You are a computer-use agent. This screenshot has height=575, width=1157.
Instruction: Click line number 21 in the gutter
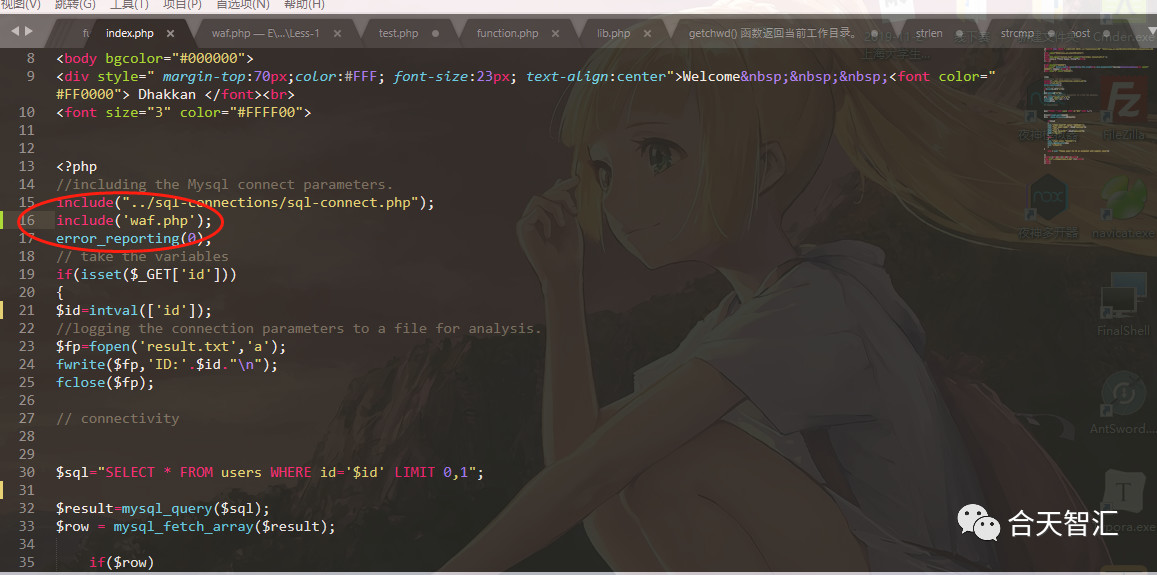[x=27, y=310]
